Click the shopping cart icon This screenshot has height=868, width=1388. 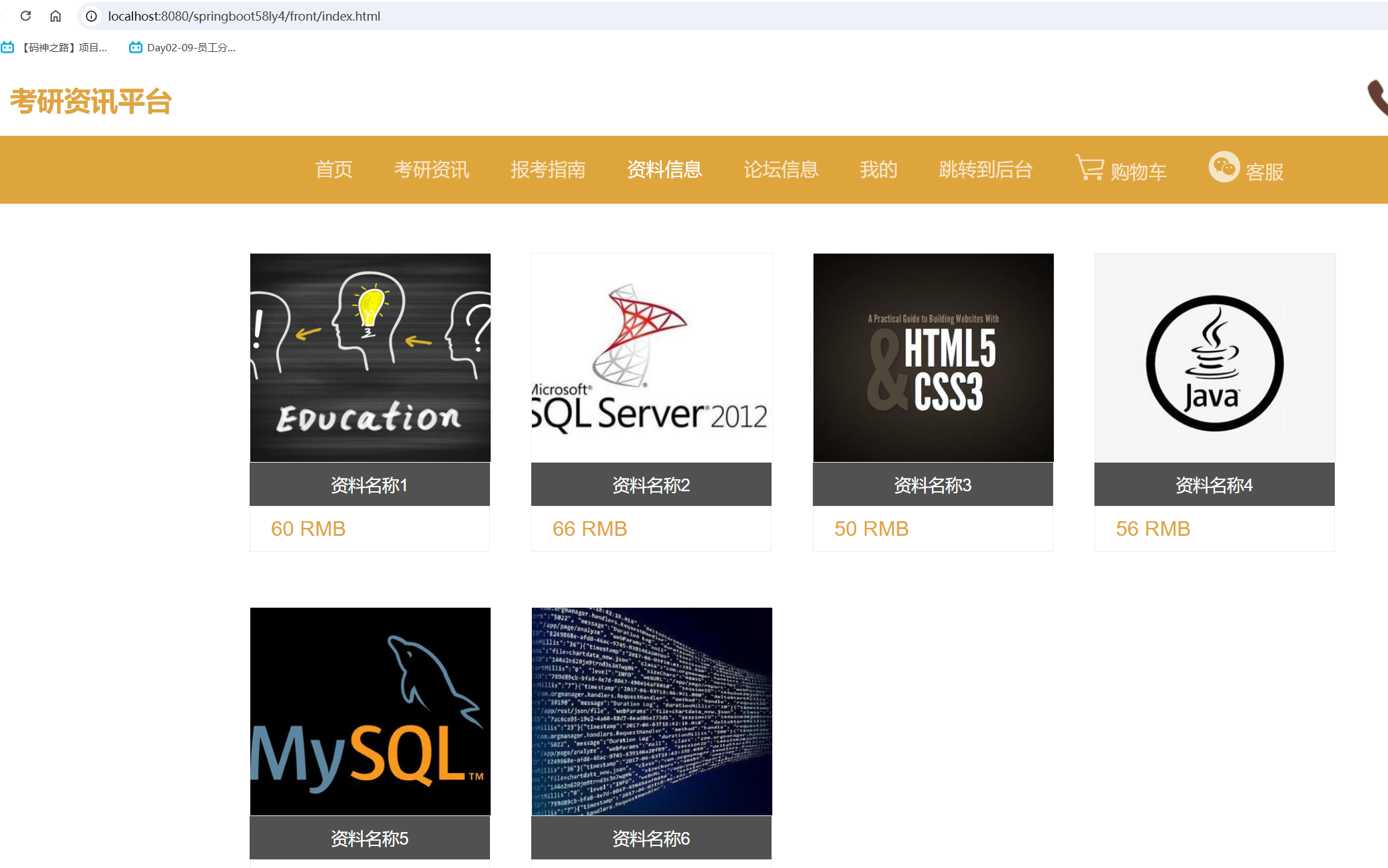pos(1090,168)
